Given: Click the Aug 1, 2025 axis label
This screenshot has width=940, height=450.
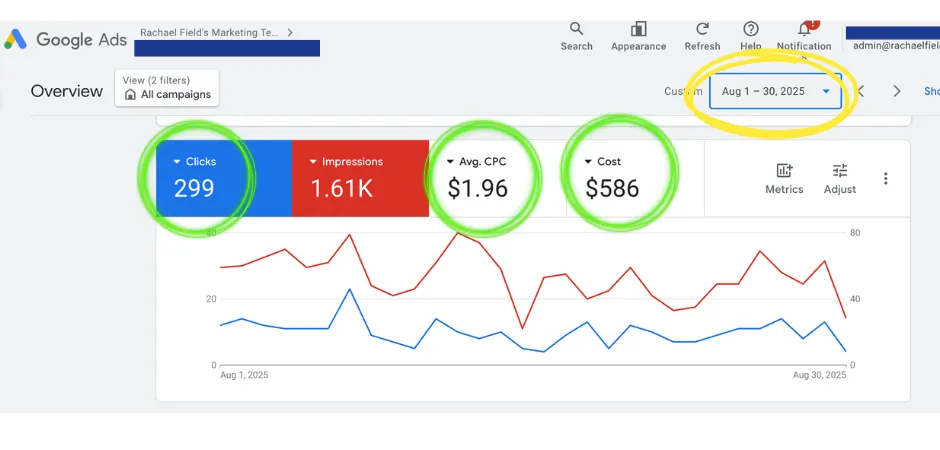Looking at the screenshot, I should [244, 376].
